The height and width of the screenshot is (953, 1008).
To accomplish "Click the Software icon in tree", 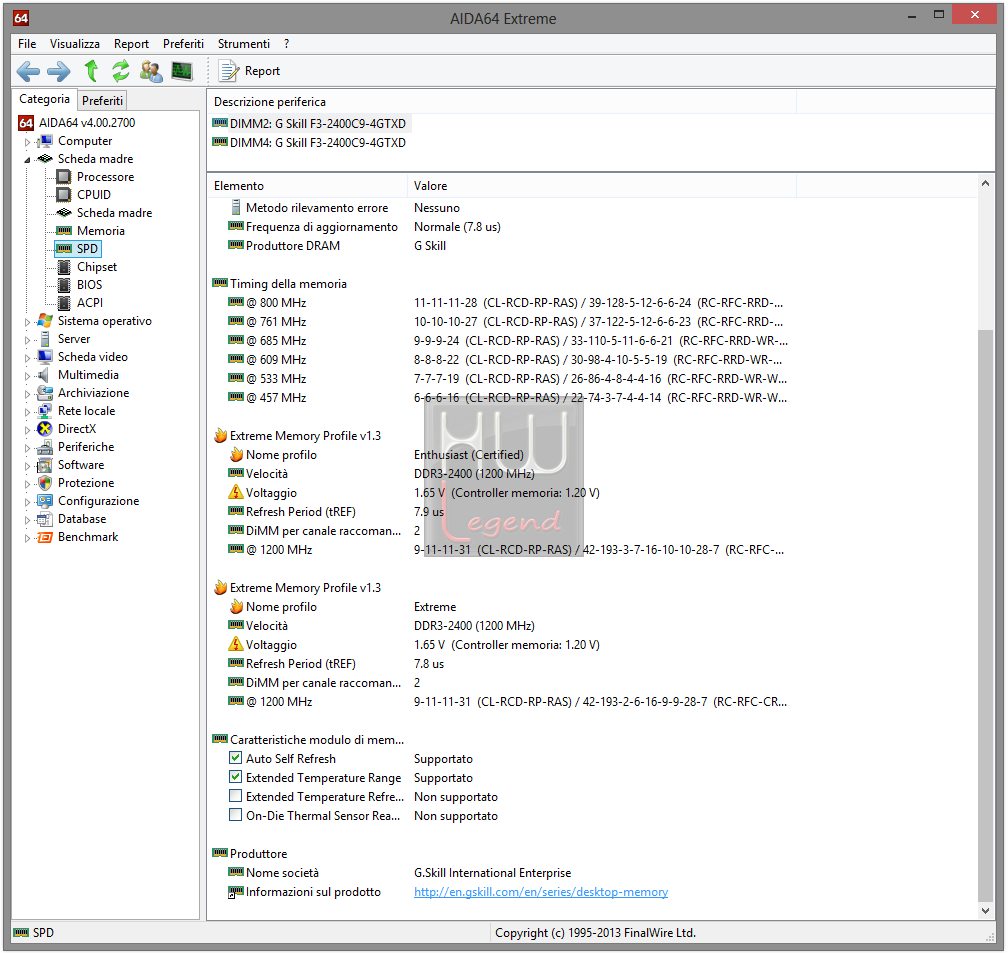I will tap(44, 465).
